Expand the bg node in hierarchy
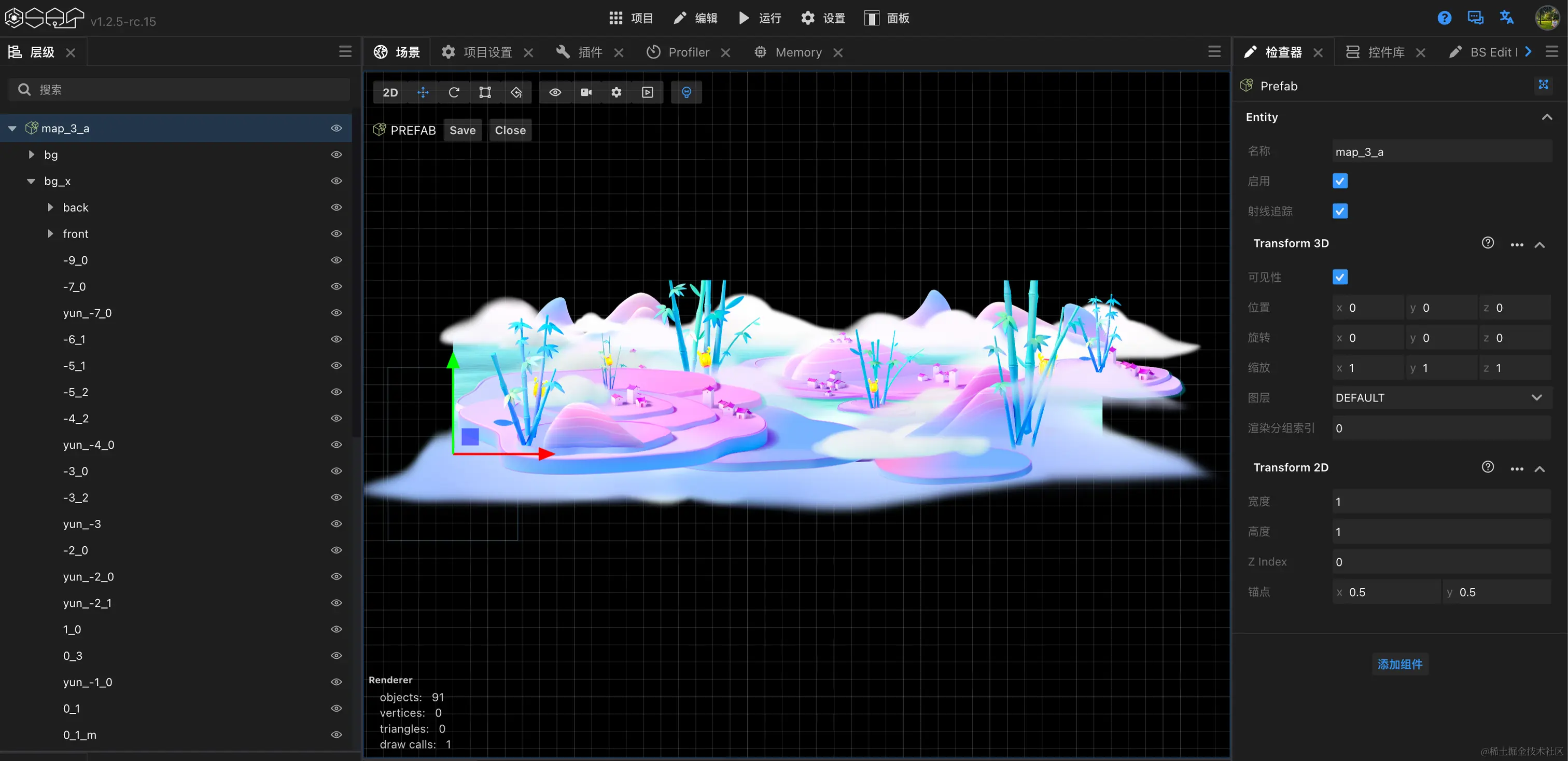The height and width of the screenshot is (761, 1568). (32, 155)
